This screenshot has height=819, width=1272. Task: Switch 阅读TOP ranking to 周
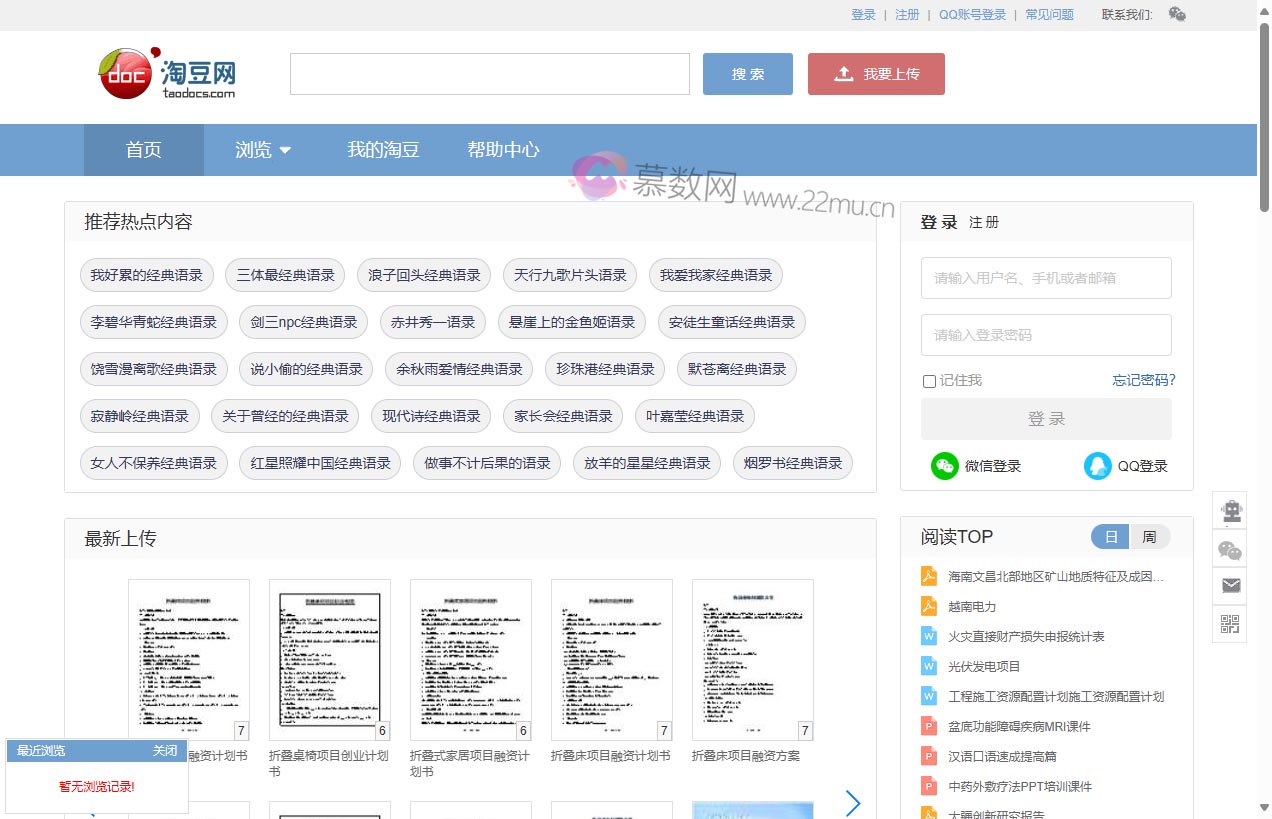[1149, 537]
